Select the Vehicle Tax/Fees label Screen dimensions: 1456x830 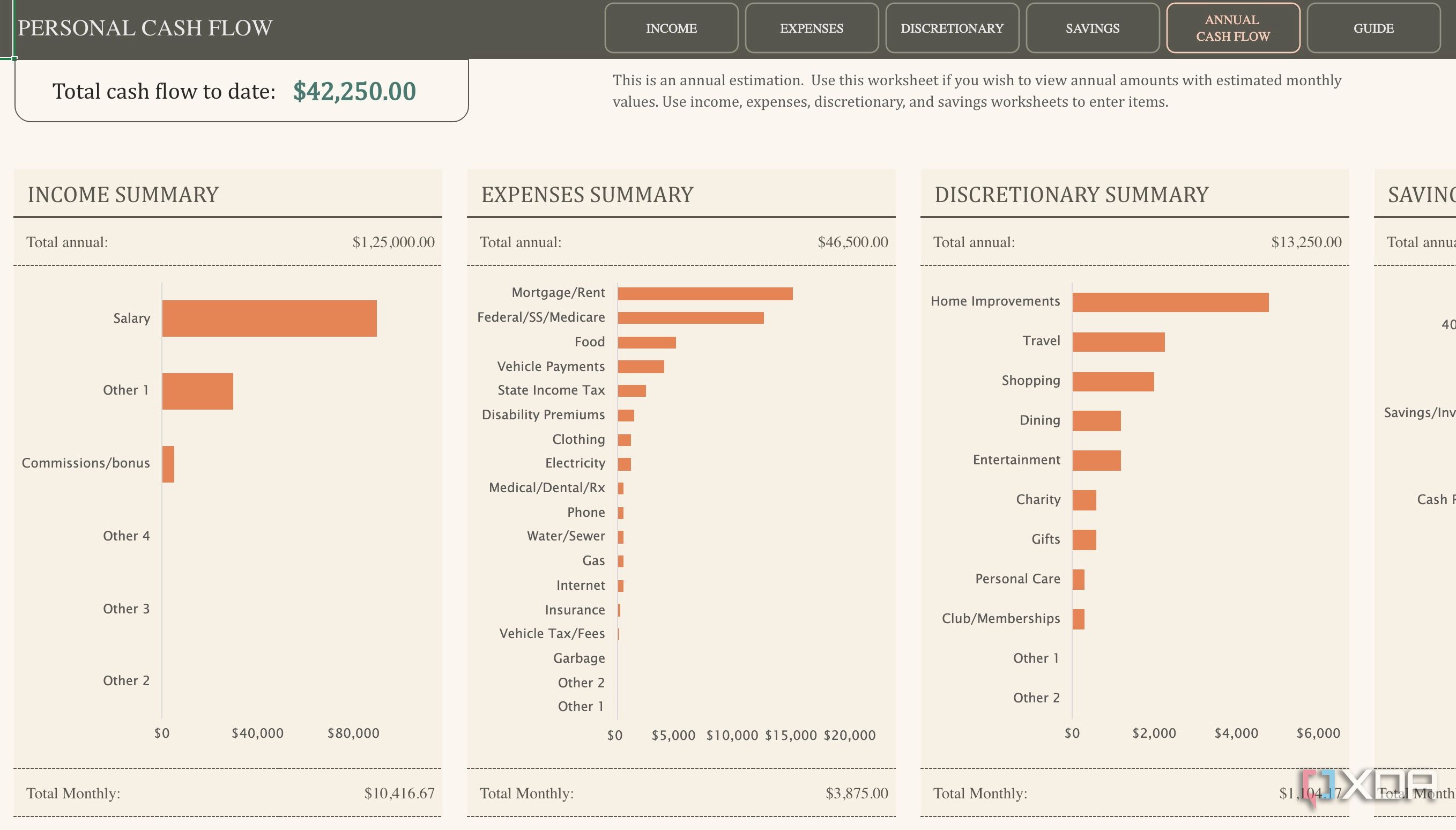pyautogui.click(x=552, y=634)
